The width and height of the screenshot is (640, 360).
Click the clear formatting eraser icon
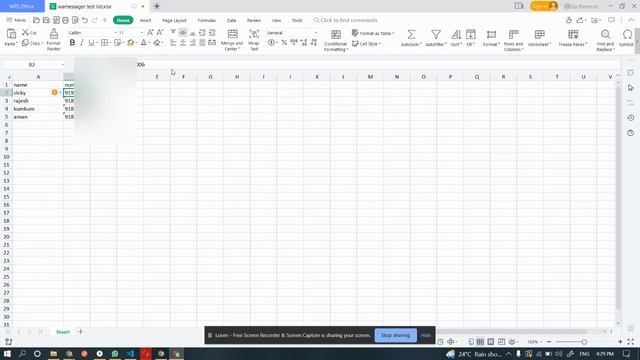coord(157,42)
